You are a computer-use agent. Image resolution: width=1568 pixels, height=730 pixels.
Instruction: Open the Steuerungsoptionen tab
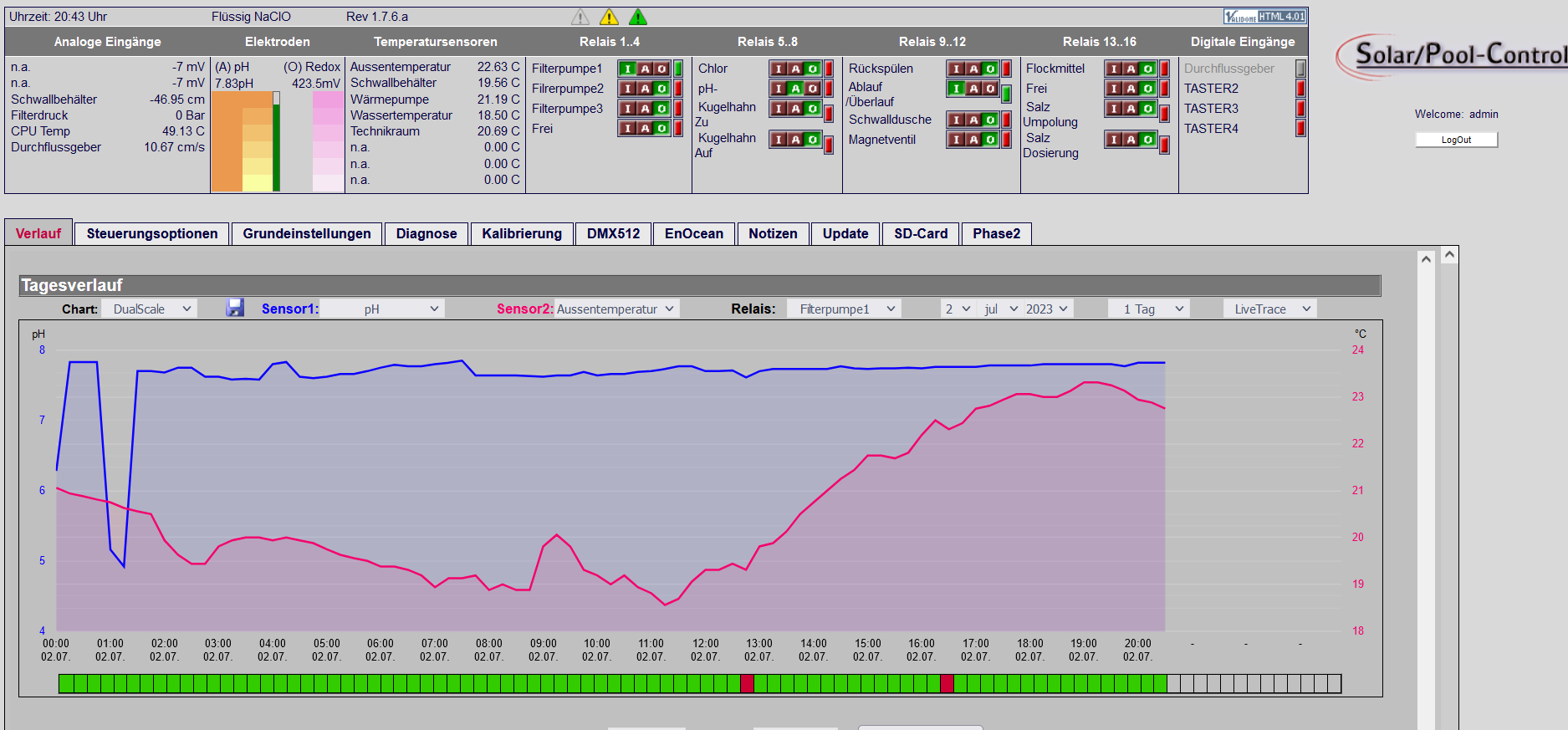coord(152,233)
